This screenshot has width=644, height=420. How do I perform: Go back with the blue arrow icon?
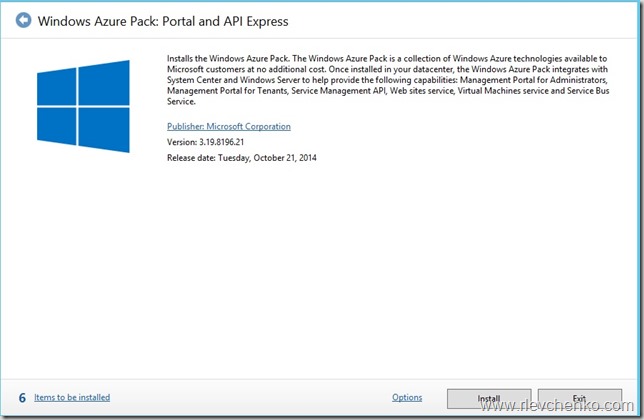tap(23, 20)
